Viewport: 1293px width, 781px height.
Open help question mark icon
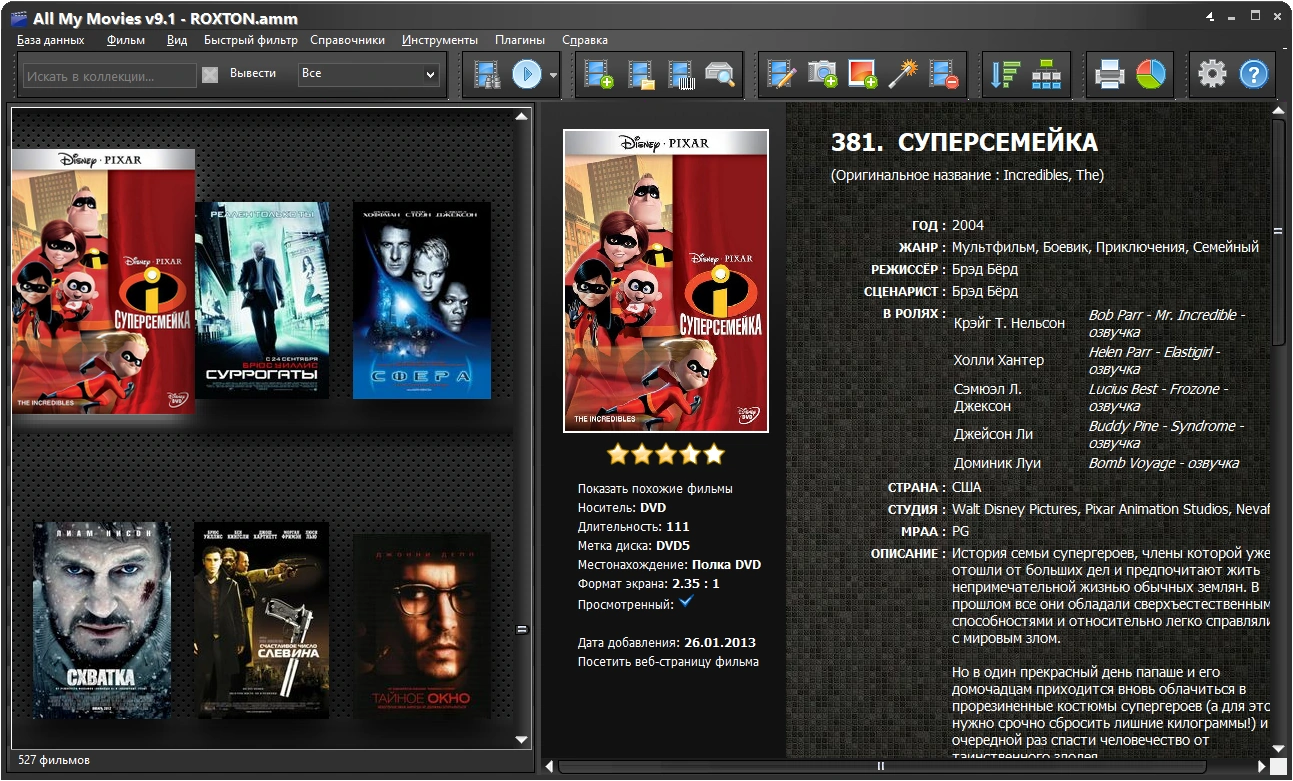[x=1253, y=75]
